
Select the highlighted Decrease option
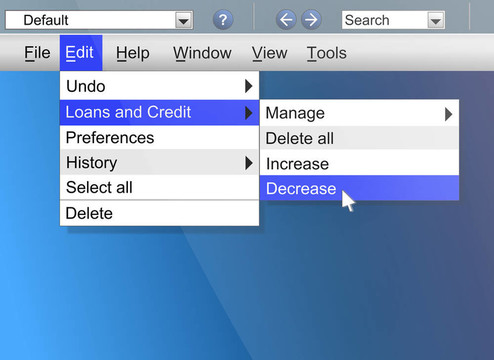click(x=359, y=188)
